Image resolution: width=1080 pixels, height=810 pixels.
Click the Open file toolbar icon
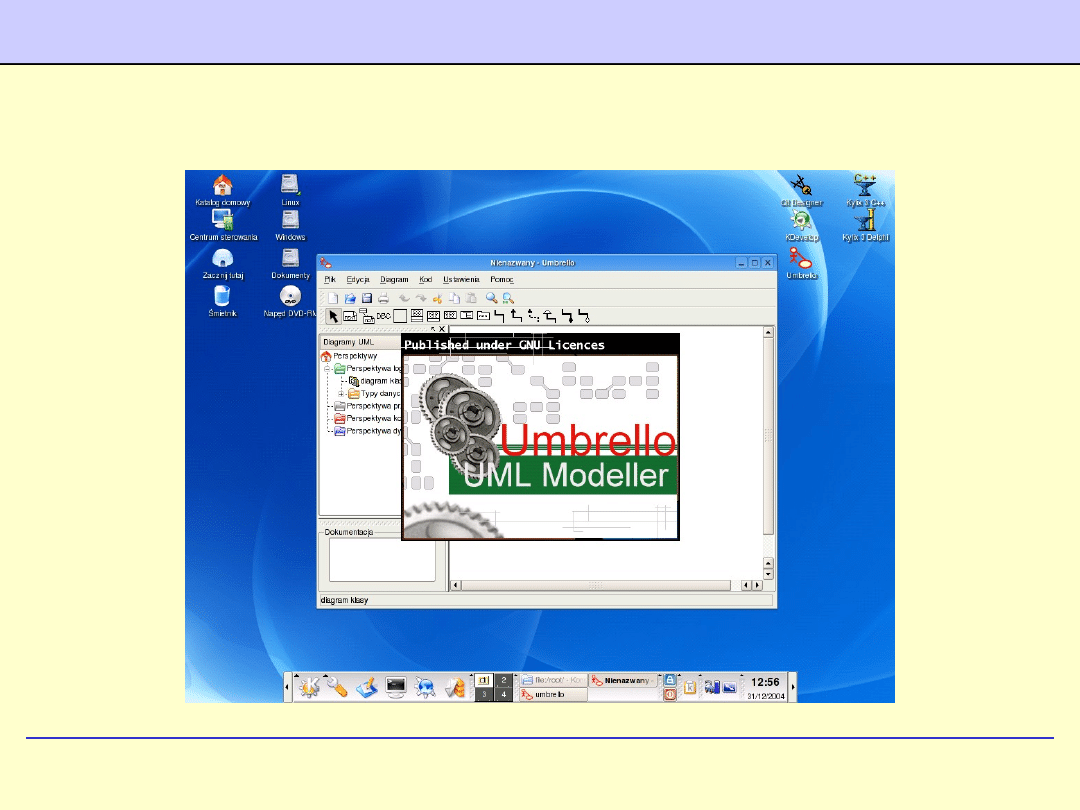coord(350,298)
